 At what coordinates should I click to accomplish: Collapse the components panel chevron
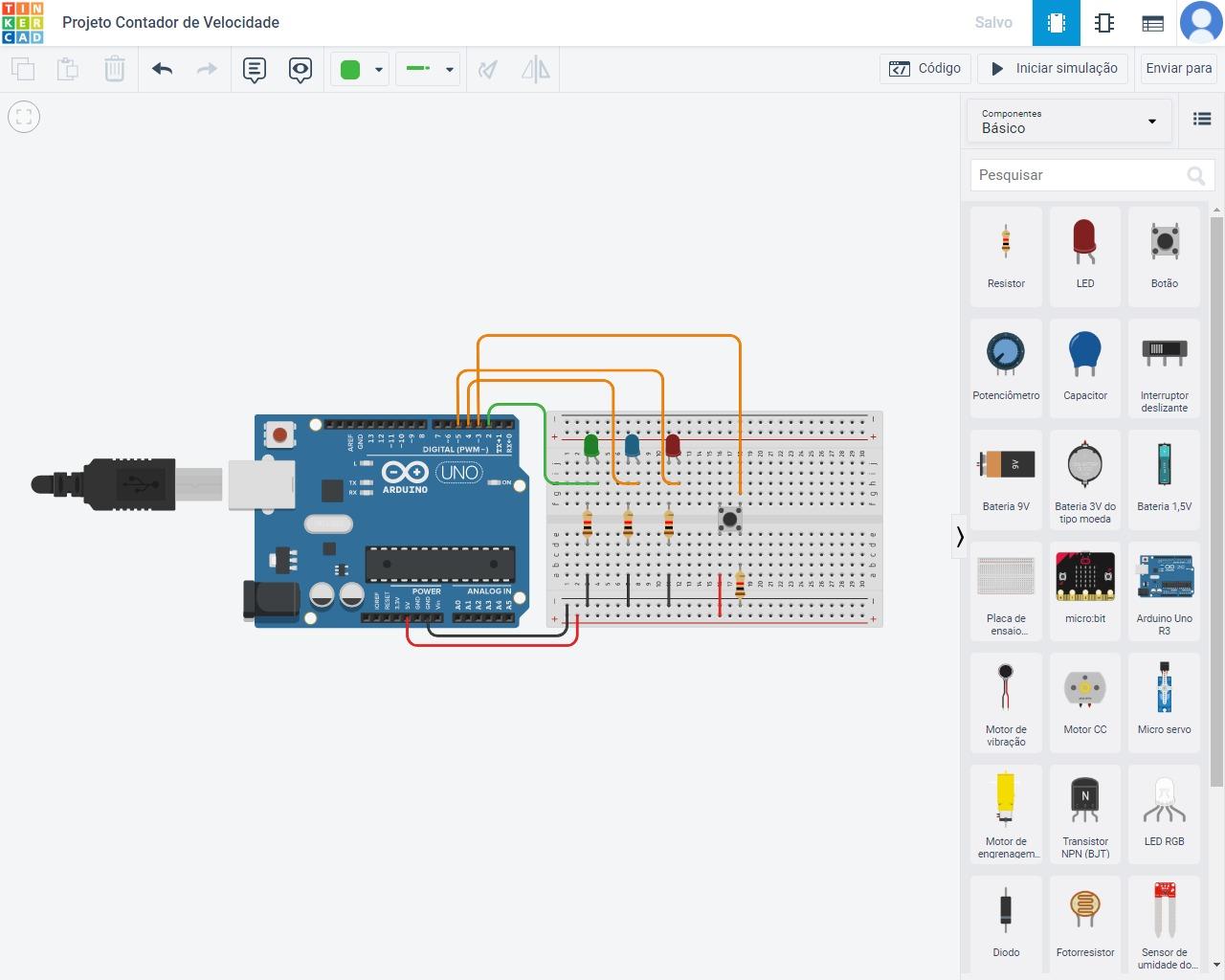tap(960, 537)
